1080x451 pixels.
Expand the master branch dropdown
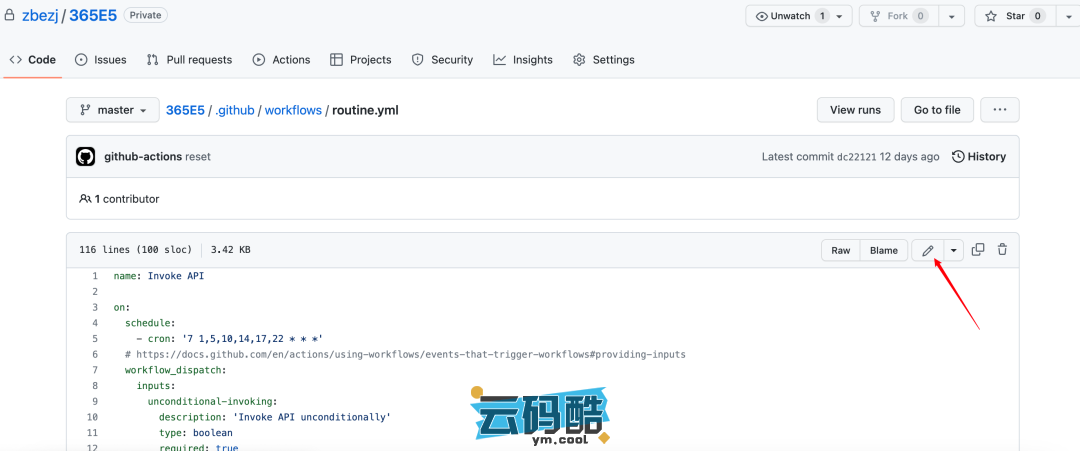click(112, 110)
